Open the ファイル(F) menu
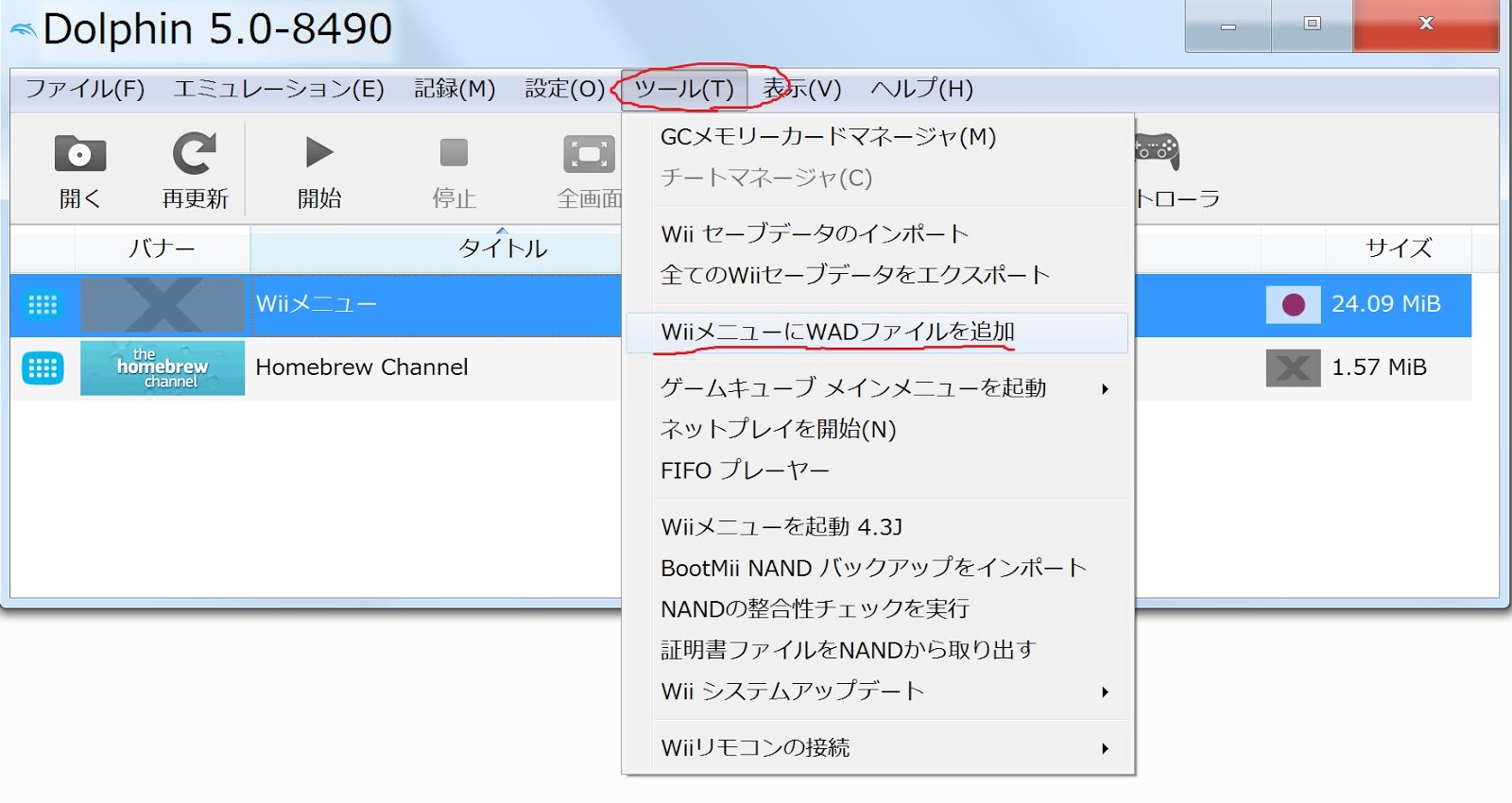Viewport: 1512px width, 803px height. [85, 89]
